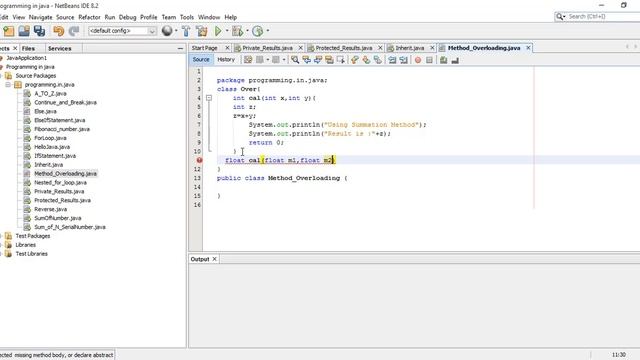The image size is (640, 360).
Task: Click the Find Selection magnifier icon
Action: [295, 60]
